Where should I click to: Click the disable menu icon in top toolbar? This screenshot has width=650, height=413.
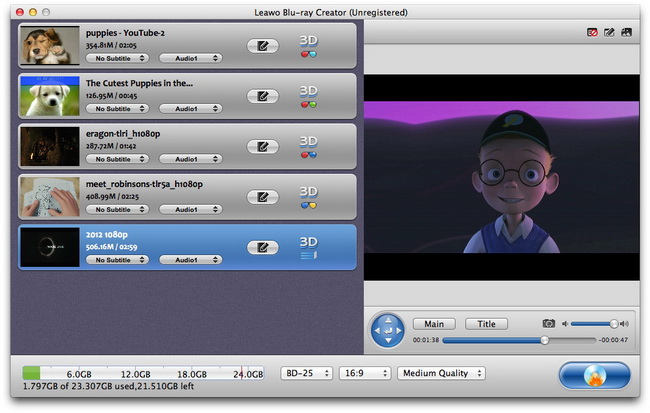(x=592, y=32)
